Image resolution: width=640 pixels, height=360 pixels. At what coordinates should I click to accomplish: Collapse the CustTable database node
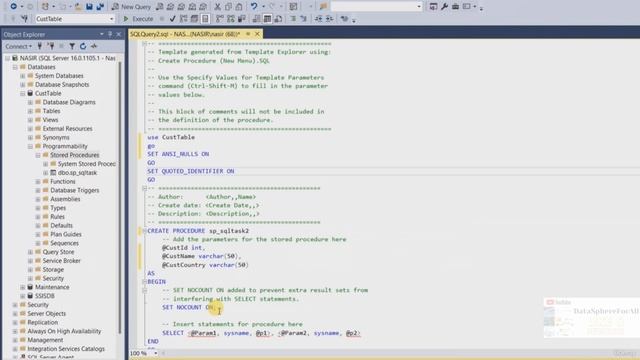pos(22,93)
